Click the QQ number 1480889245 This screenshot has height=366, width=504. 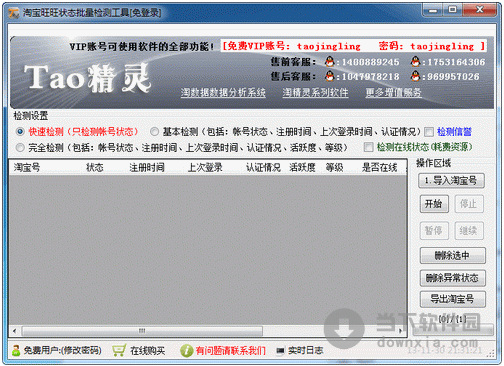coord(370,62)
